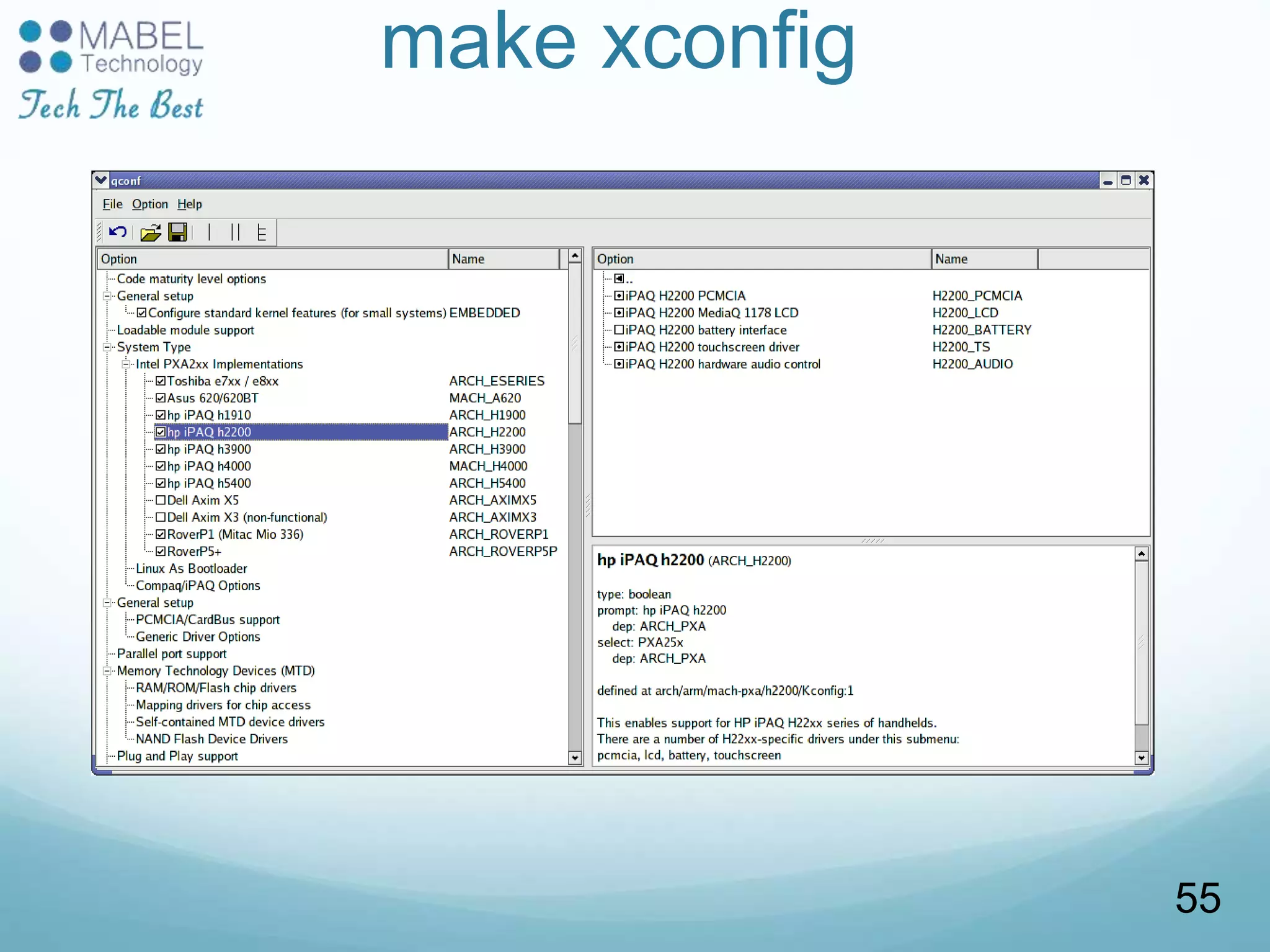The width and height of the screenshot is (1270, 952).
Task: Toggle Asus 620/620BT checkbox
Action: click(161, 398)
